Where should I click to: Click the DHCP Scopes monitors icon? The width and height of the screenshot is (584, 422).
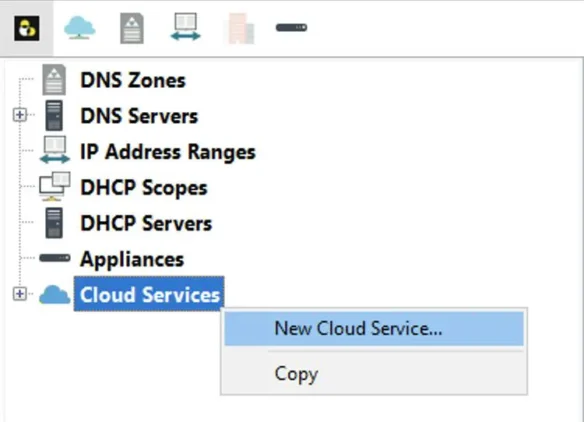pyautogui.click(x=55, y=186)
